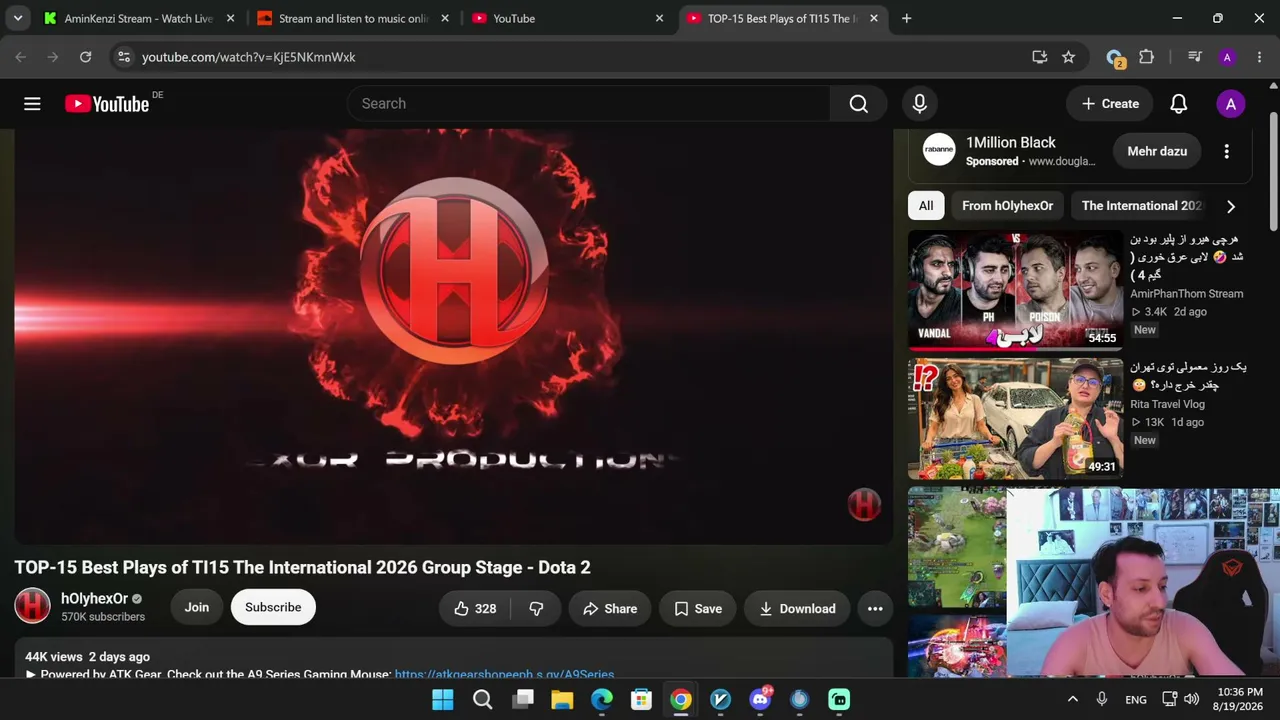The width and height of the screenshot is (1280, 720).
Task: Click the Create button
Action: pos(1110,104)
